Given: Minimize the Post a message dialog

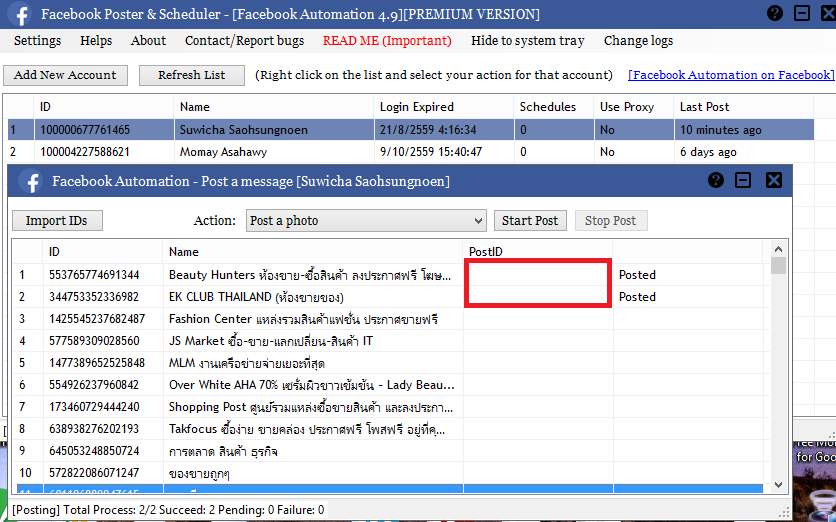Looking at the screenshot, I should point(743,180).
